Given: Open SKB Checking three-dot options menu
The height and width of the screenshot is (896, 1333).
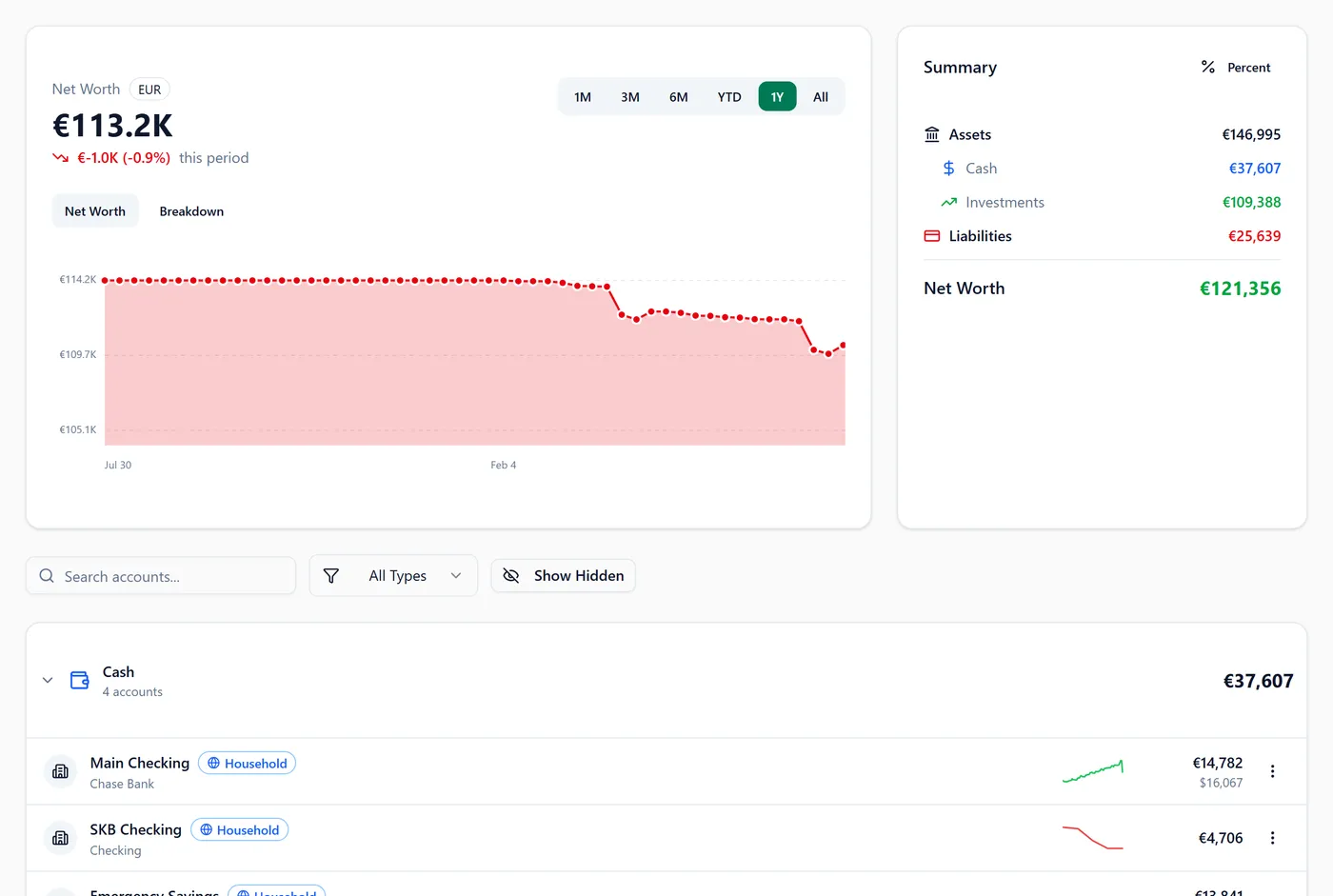Looking at the screenshot, I should point(1272,838).
